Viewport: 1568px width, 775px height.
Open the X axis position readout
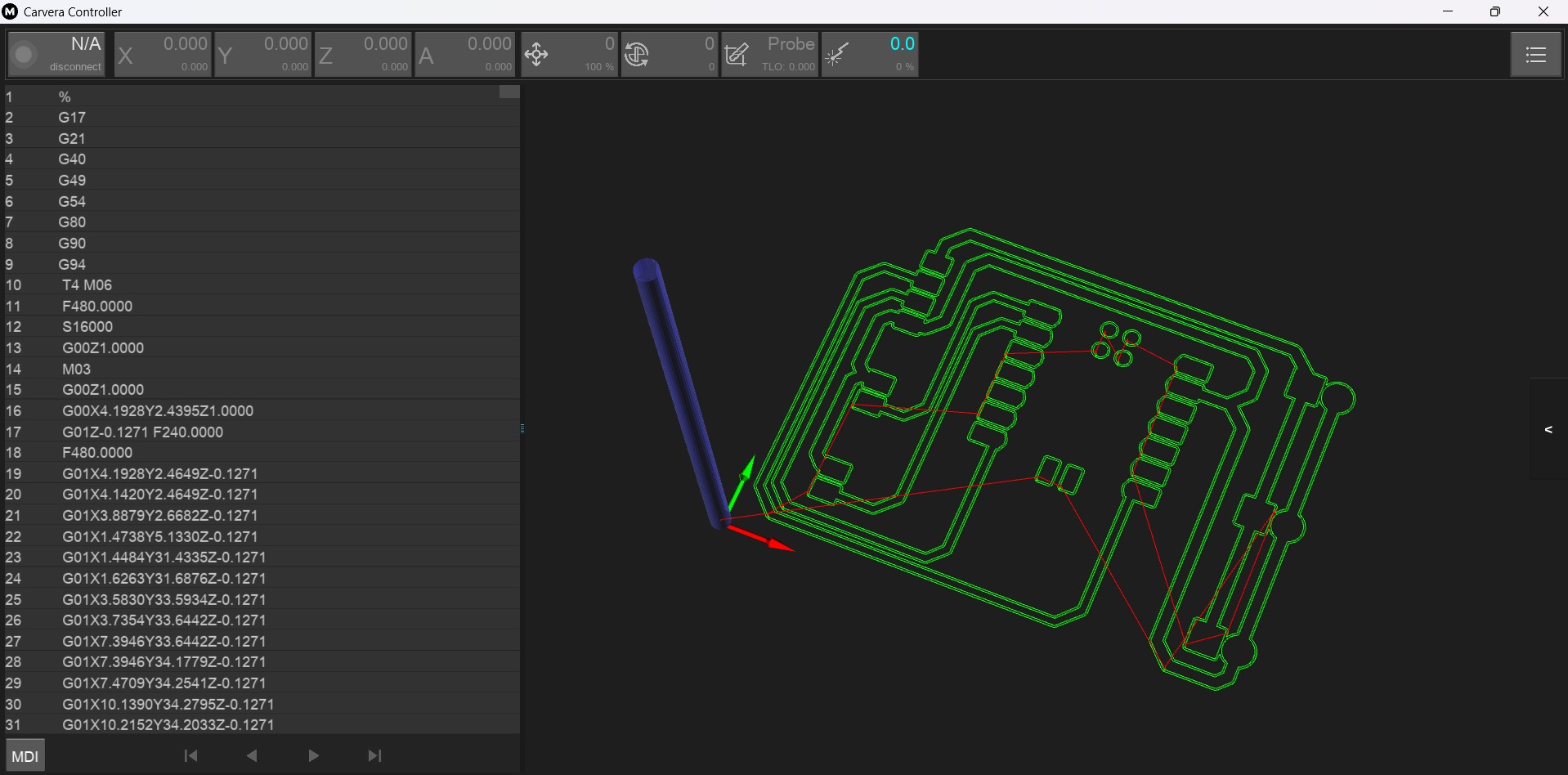click(x=163, y=55)
